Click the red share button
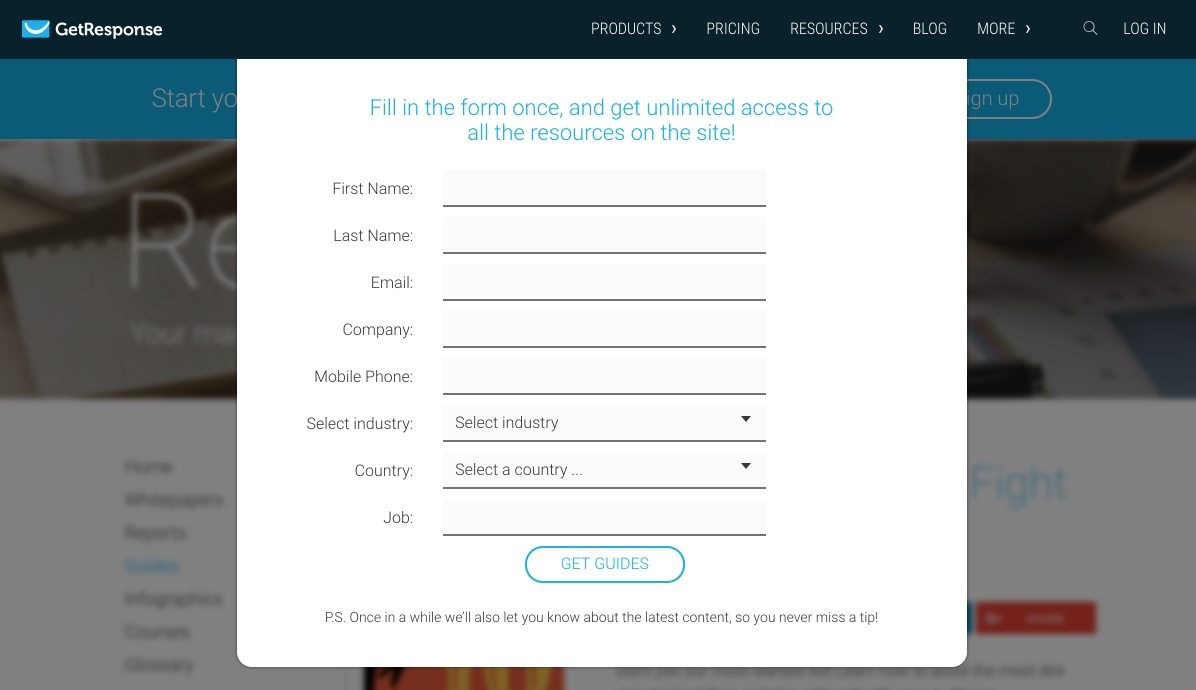The image size is (1196, 690). tap(1035, 618)
